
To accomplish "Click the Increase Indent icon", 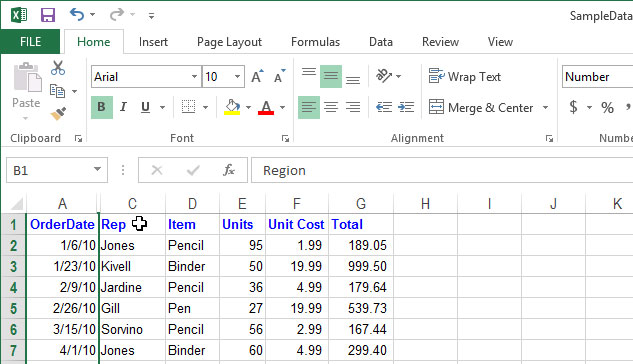I will pyautogui.click(x=406, y=107).
